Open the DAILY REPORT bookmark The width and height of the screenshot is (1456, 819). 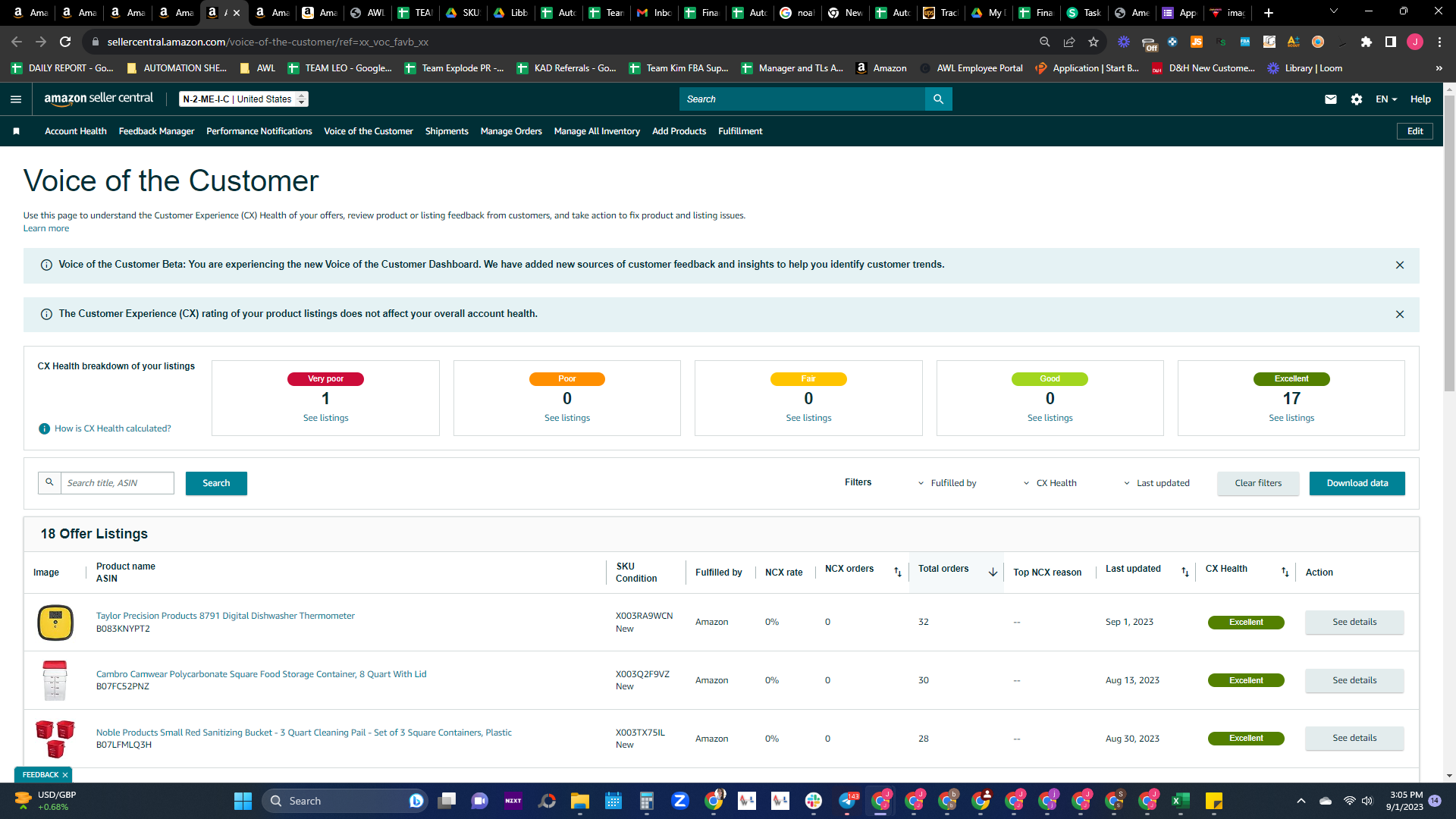click(63, 68)
